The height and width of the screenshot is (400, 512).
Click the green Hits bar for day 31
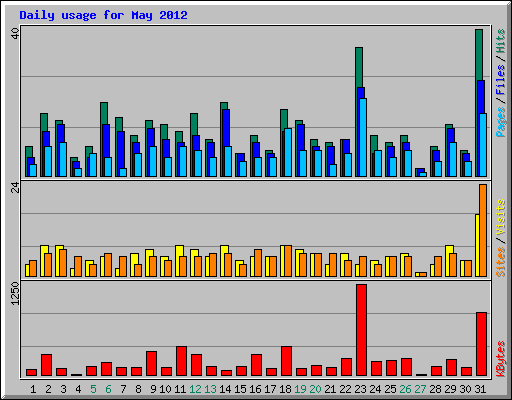click(x=479, y=55)
